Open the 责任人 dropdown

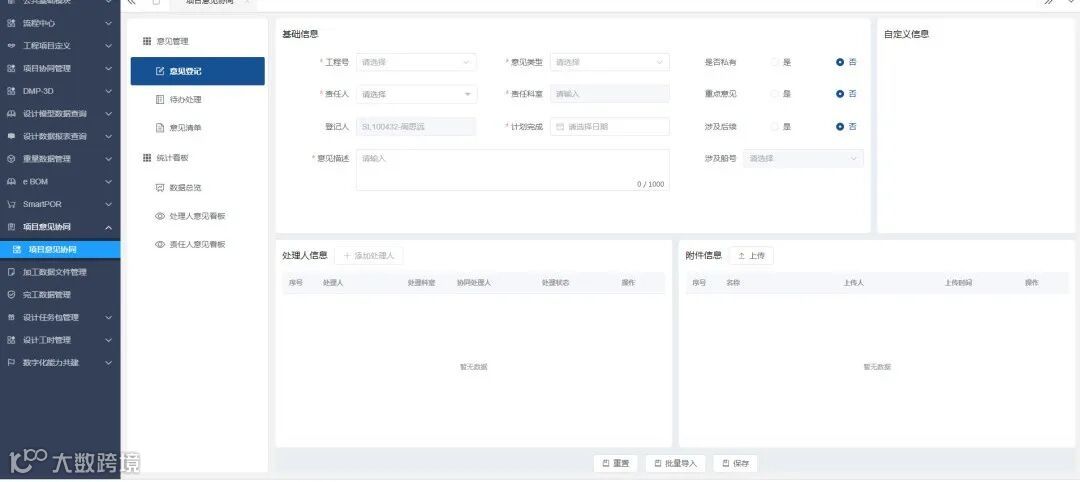tap(416, 94)
